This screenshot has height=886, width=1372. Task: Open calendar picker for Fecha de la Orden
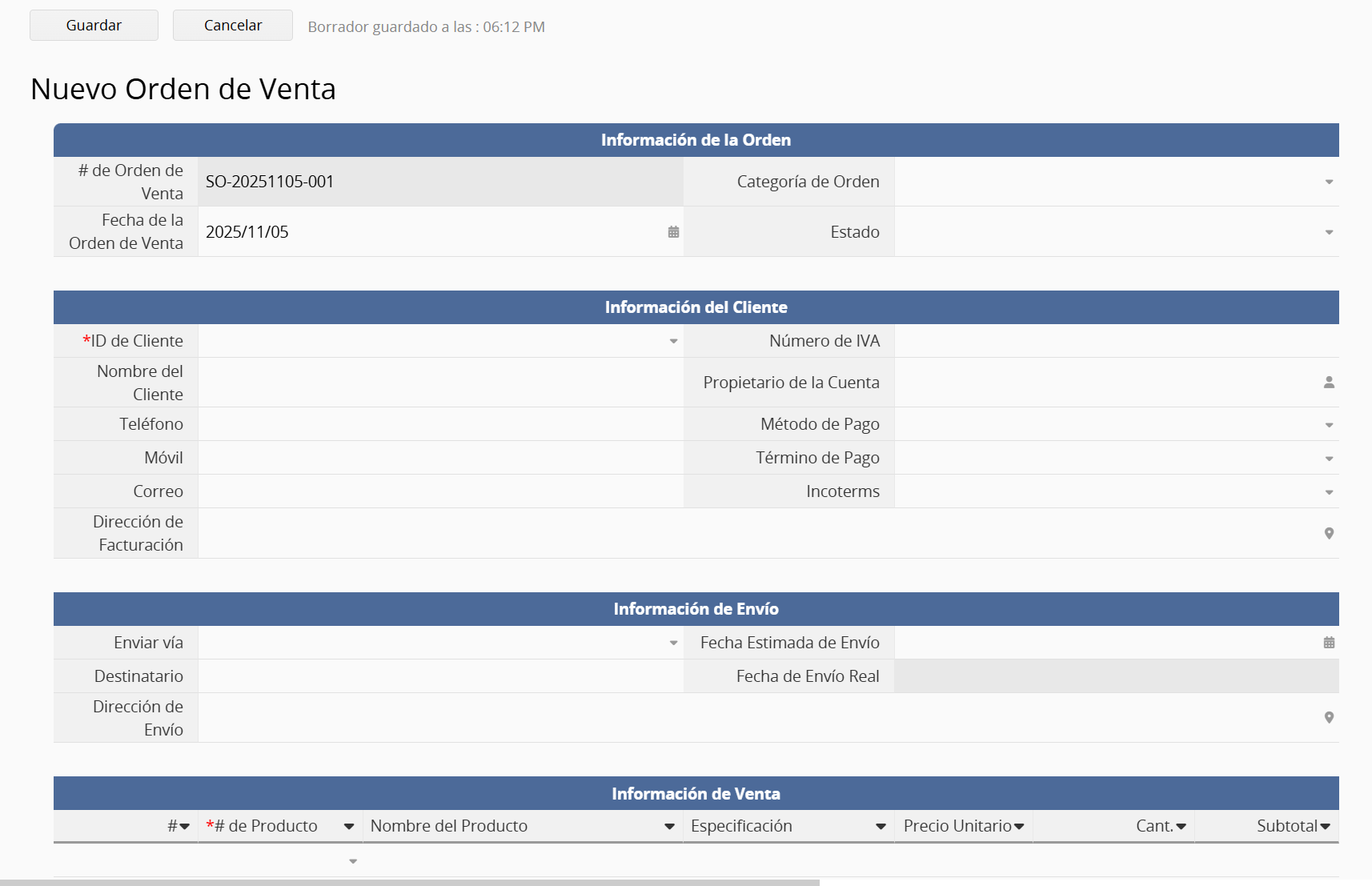pyautogui.click(x=673, y=232)
